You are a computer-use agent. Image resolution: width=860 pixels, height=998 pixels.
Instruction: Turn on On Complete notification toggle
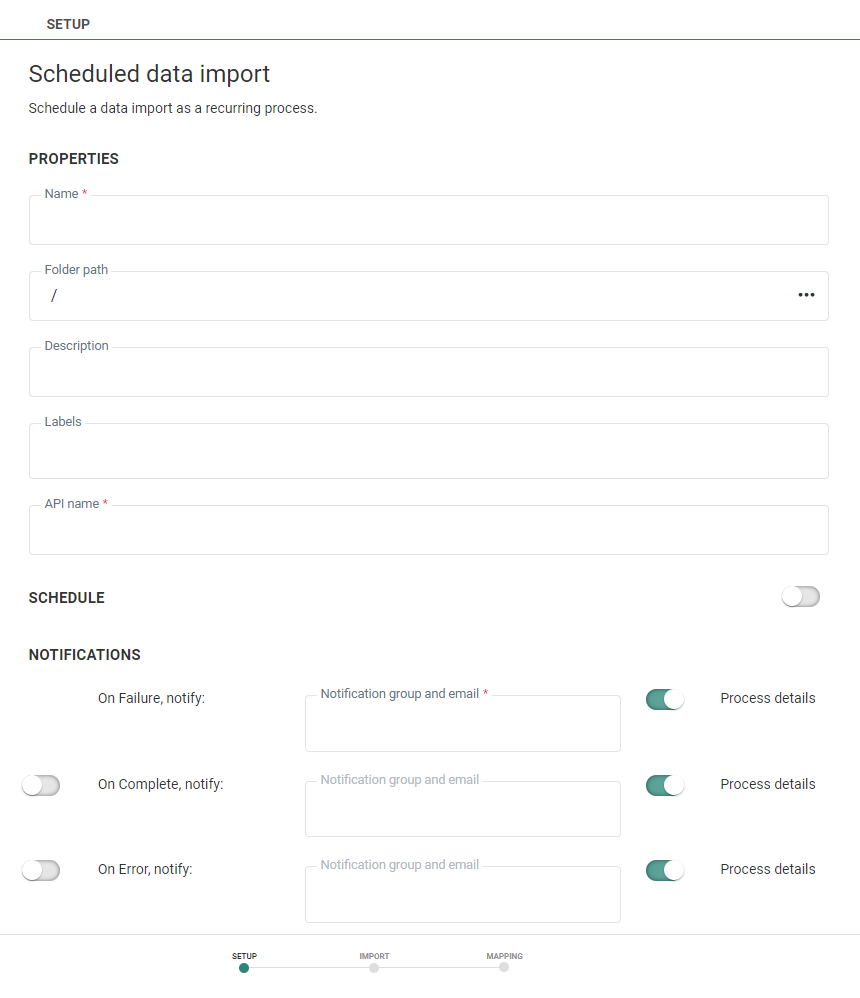pyautogui.click(x=41, y=785)
